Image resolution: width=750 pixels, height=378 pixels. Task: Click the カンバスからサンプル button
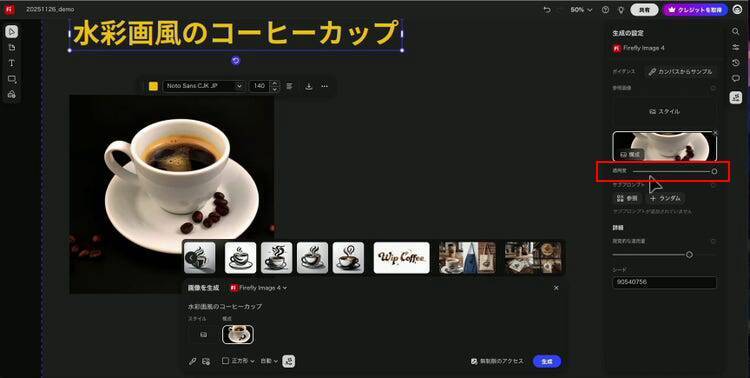pyautogui.click(x=681, y=72)
